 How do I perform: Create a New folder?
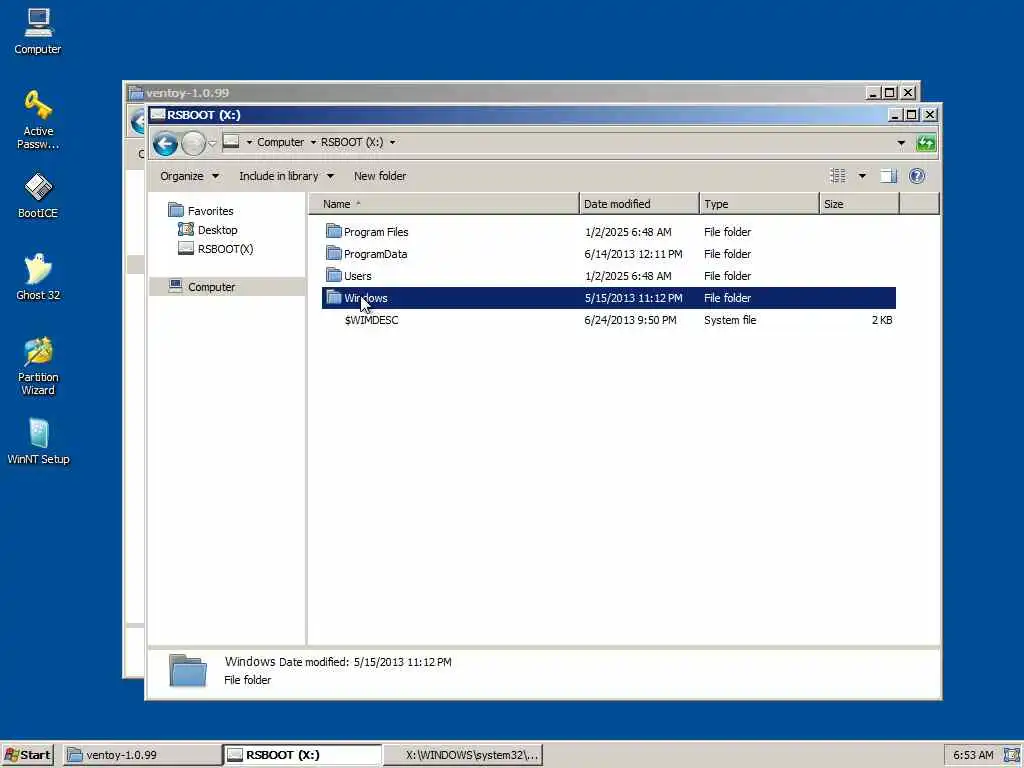pos(380,176)
